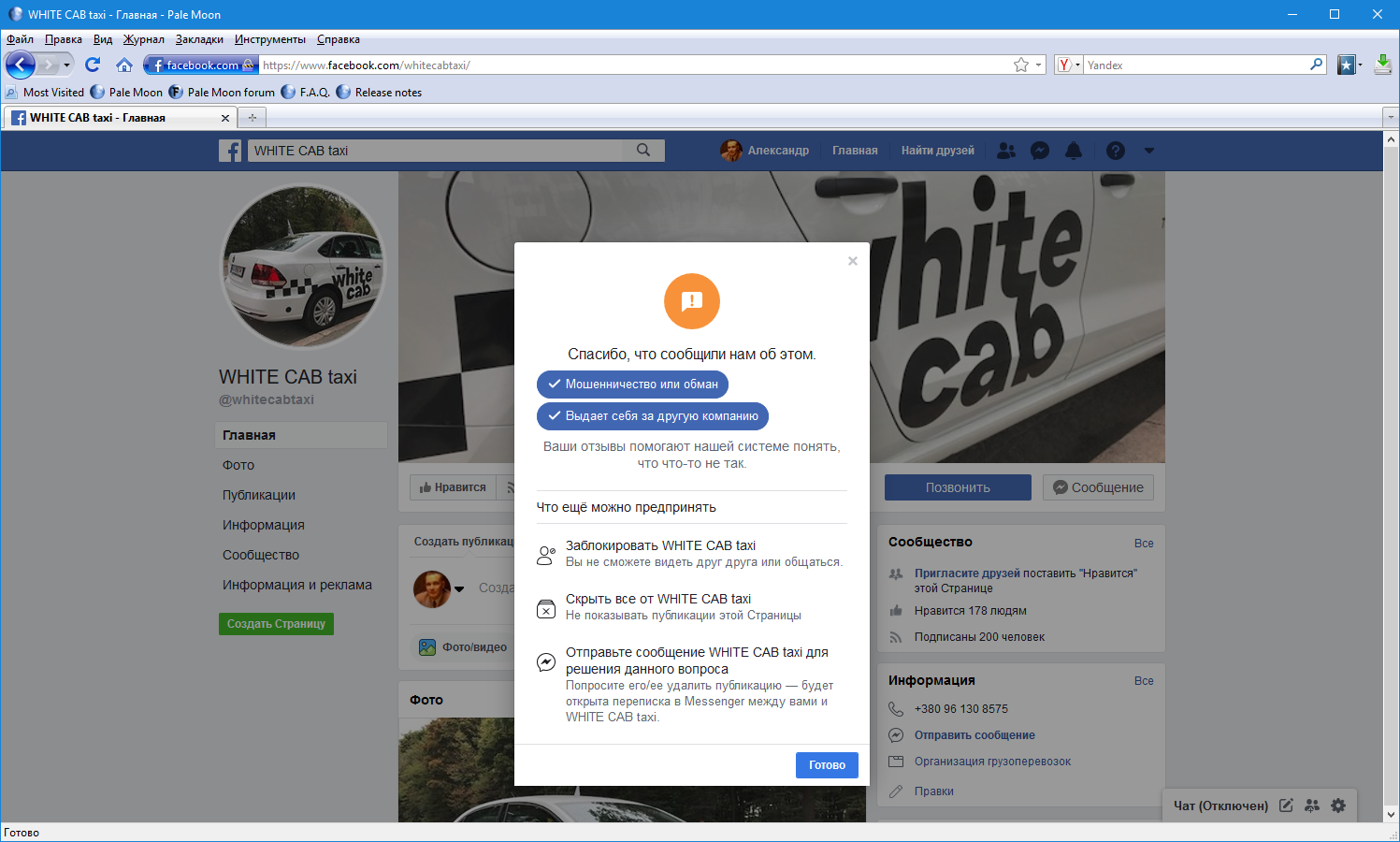Open new tab plus button

point(253,118)
